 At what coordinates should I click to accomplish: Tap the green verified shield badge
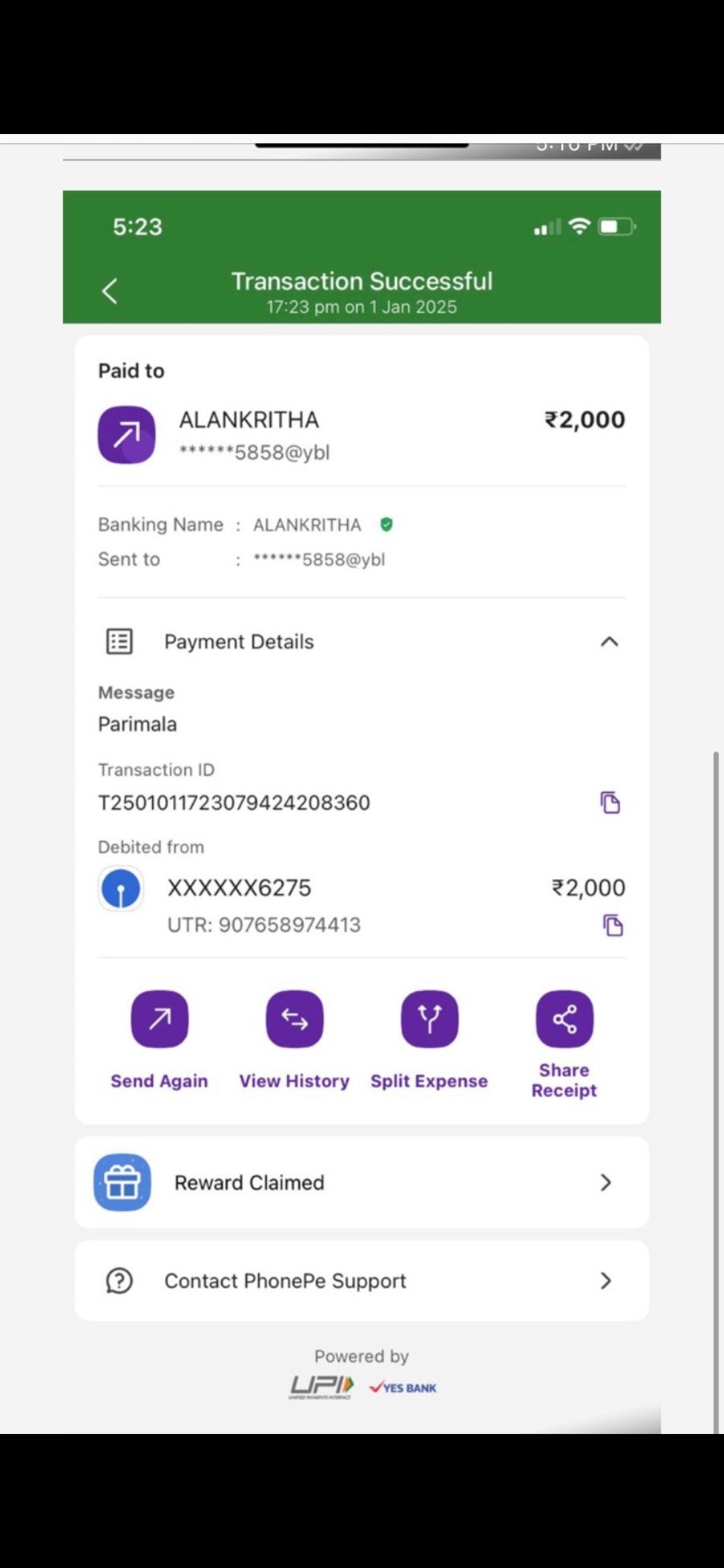(x=386, y=525)
